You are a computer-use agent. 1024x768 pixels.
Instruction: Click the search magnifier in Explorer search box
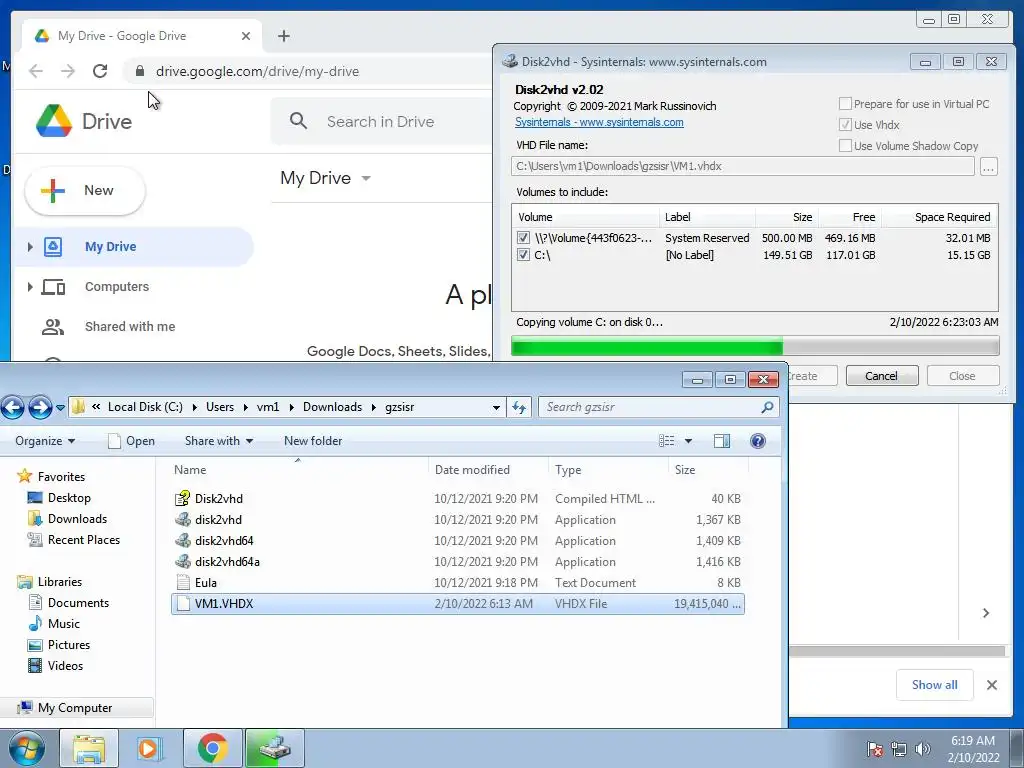767,407
